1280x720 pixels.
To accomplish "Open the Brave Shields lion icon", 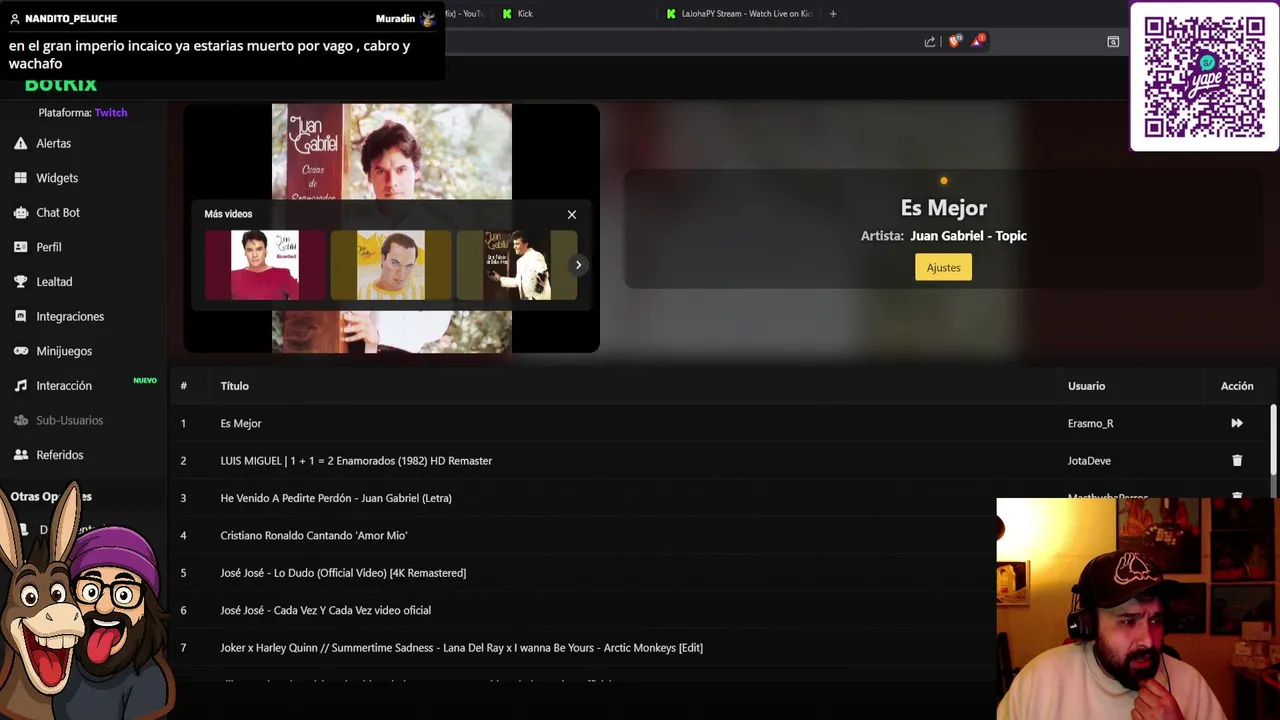I will (x=954, y=41).
